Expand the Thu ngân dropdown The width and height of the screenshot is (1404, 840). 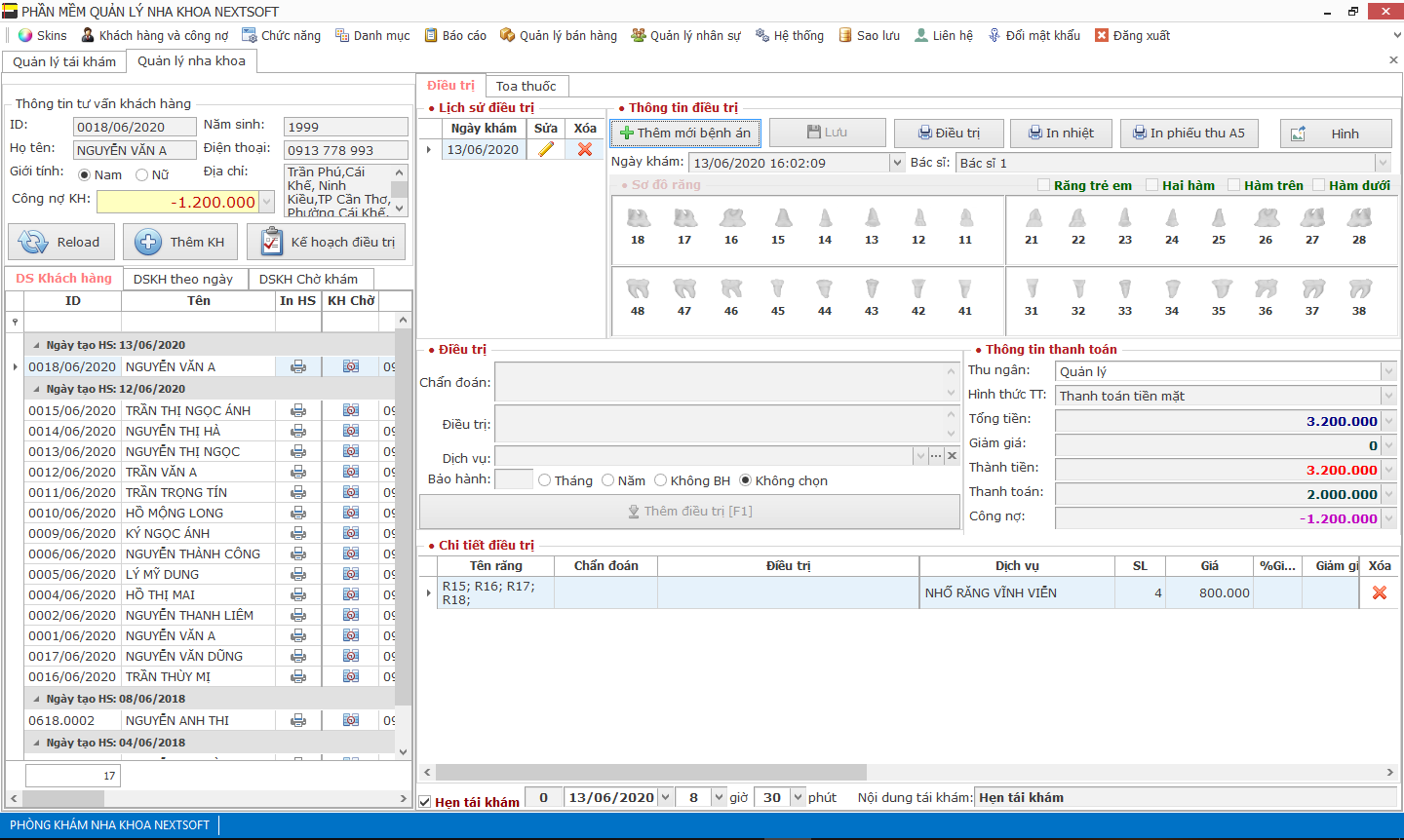tap(1388, 371)
